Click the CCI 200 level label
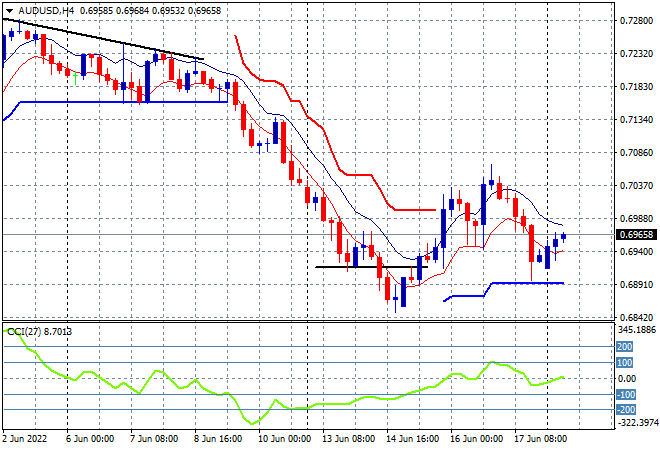The image size is (660, 450). click(x=624, y=346)
